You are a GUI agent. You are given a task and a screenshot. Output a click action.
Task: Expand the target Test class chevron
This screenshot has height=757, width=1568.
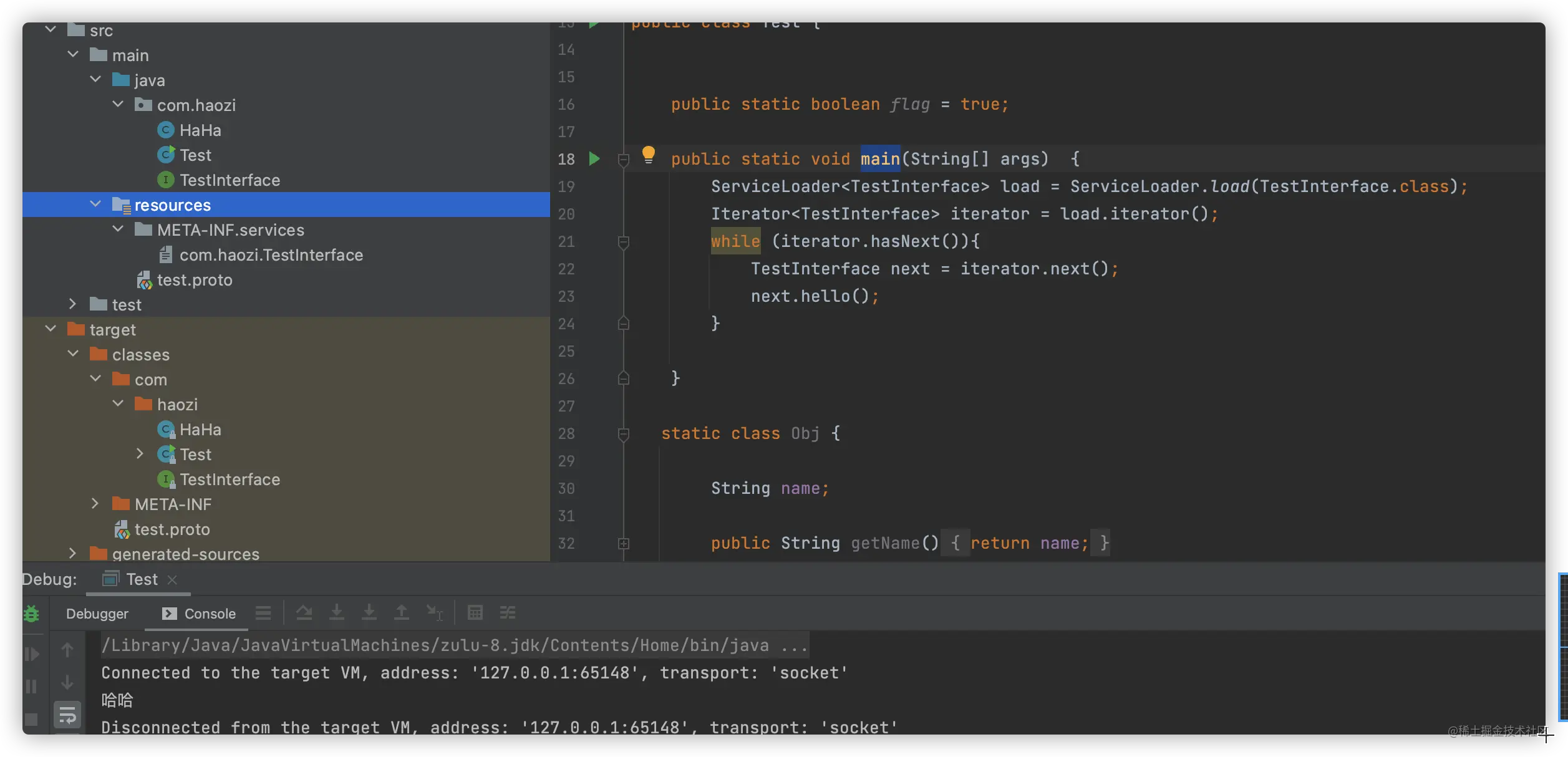(x=140, y=453)
